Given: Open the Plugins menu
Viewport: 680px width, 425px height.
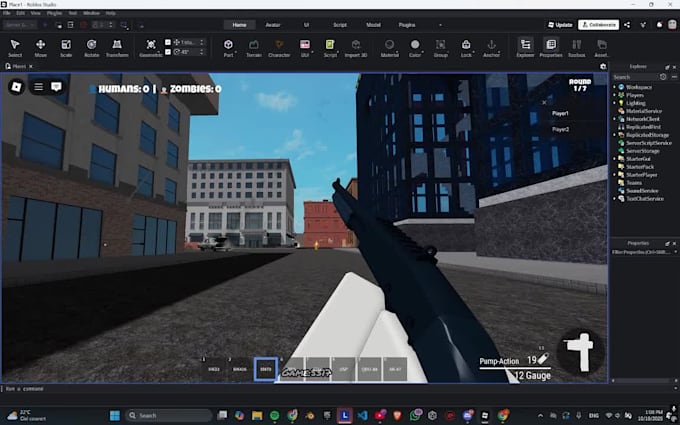Looking at the screenshot, I should click(54, 13).
